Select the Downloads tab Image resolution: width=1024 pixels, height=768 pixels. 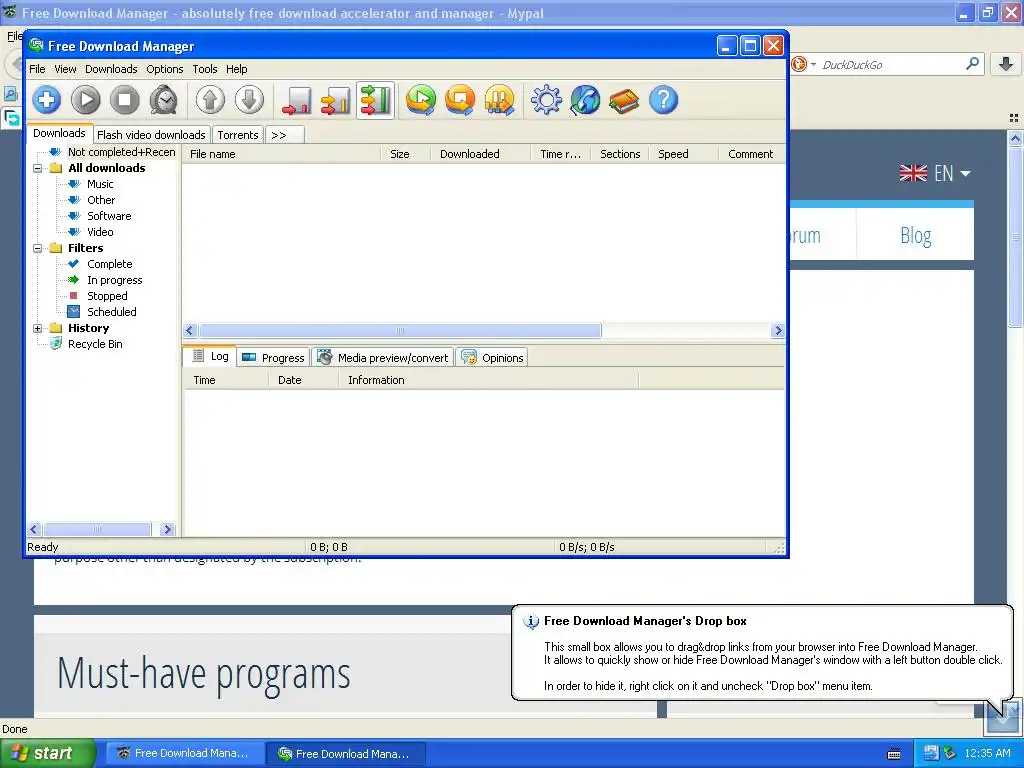click(59, 133)
